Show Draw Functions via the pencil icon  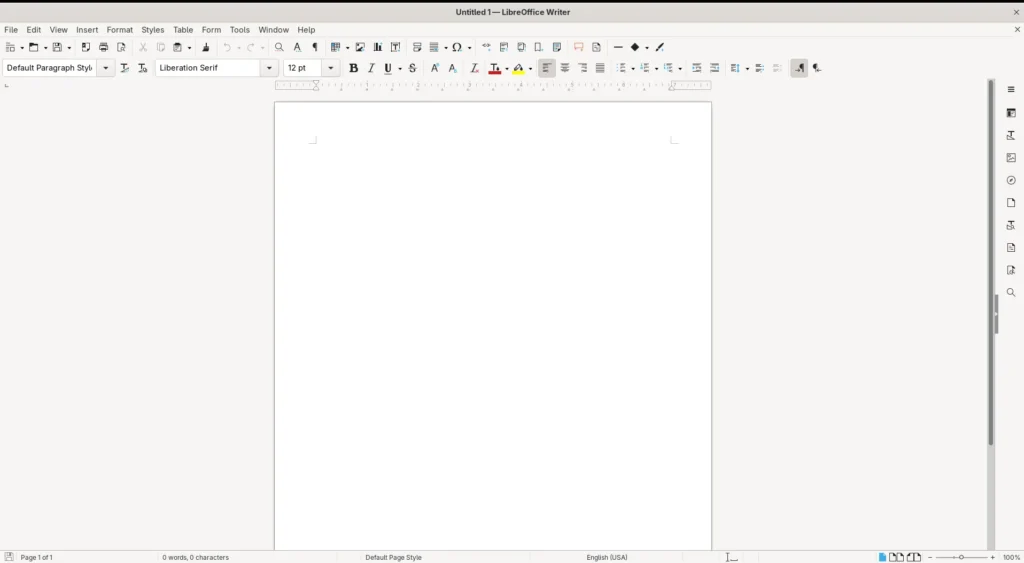coord(660,47)
